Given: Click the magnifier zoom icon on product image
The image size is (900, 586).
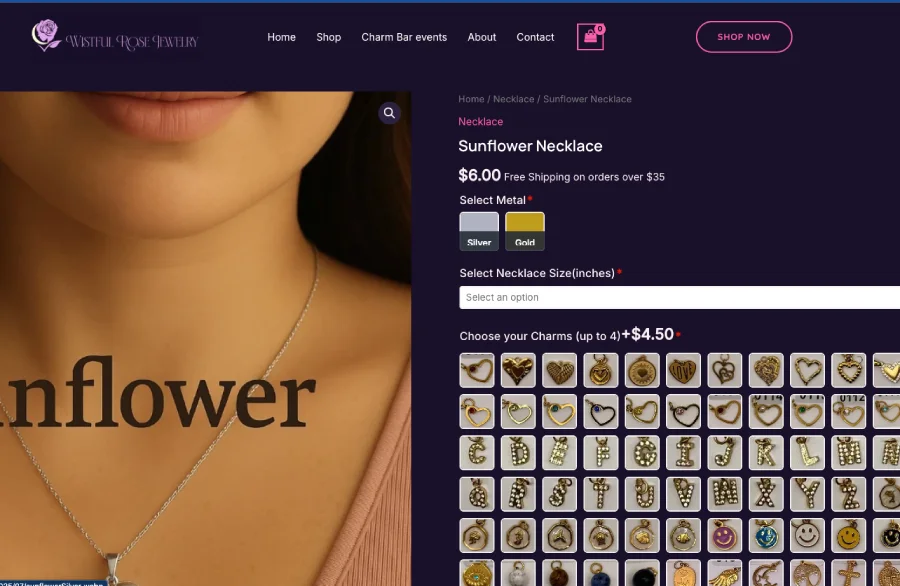Looking at the screenshot, I should (389, 113).
